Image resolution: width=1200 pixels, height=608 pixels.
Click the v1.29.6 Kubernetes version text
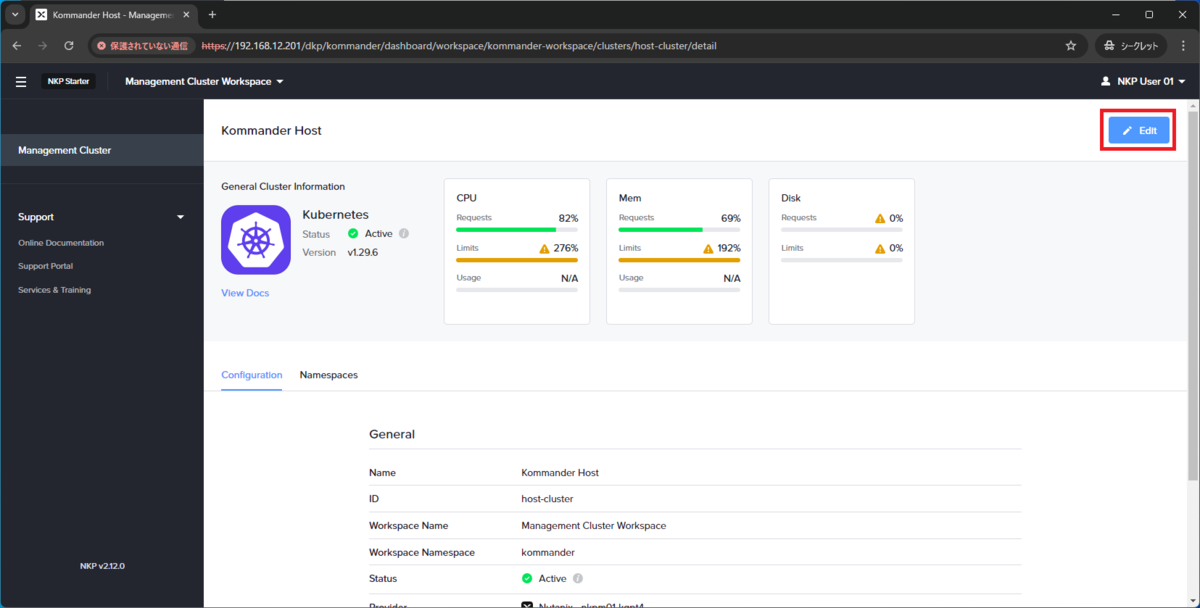click(363, 252)
